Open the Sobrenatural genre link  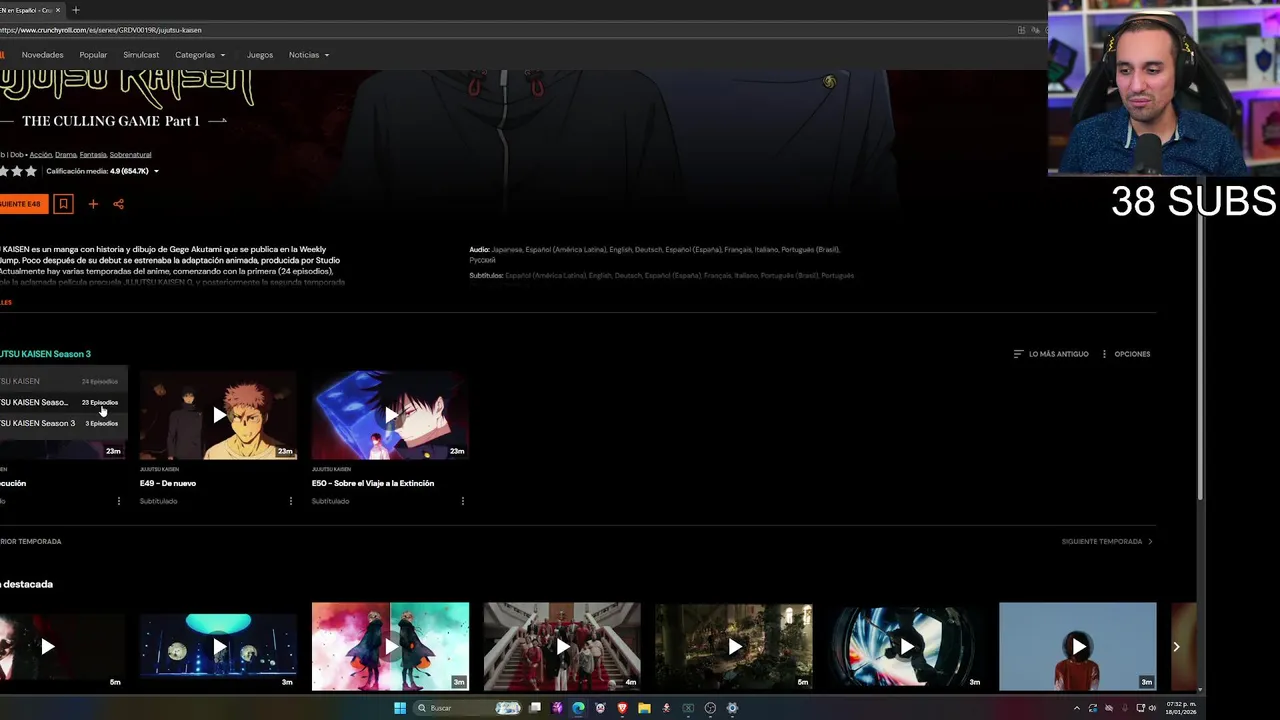tap(130, 155)
